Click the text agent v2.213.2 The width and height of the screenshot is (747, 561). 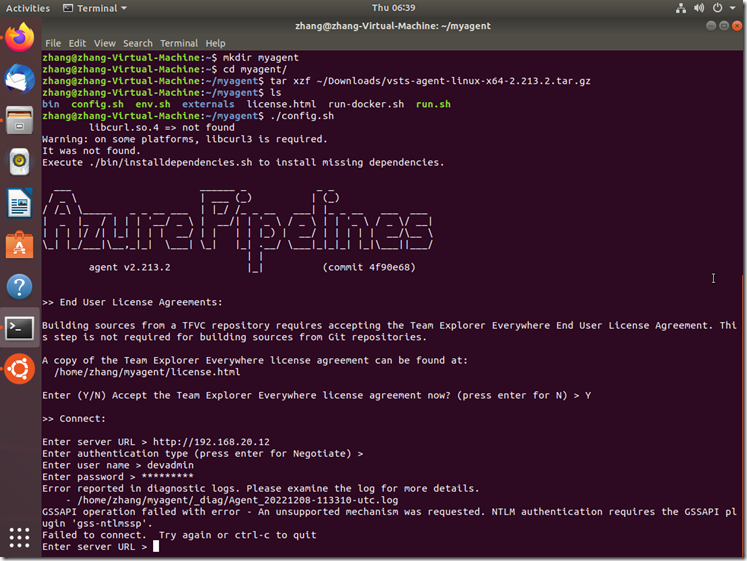(x=129, y=267)
